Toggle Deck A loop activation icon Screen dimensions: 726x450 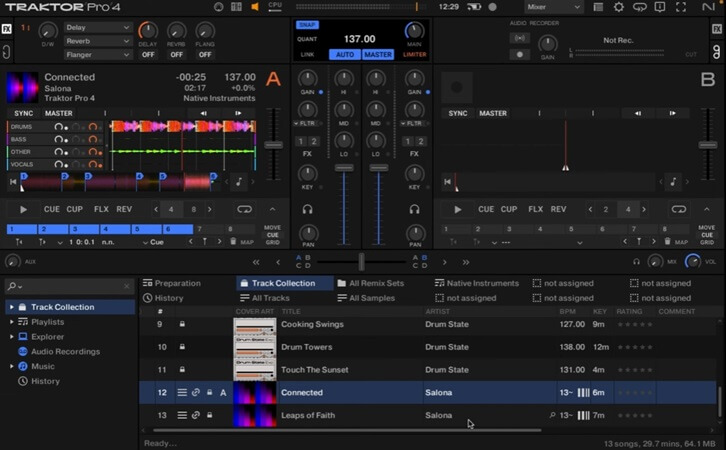tap(244, 209)
